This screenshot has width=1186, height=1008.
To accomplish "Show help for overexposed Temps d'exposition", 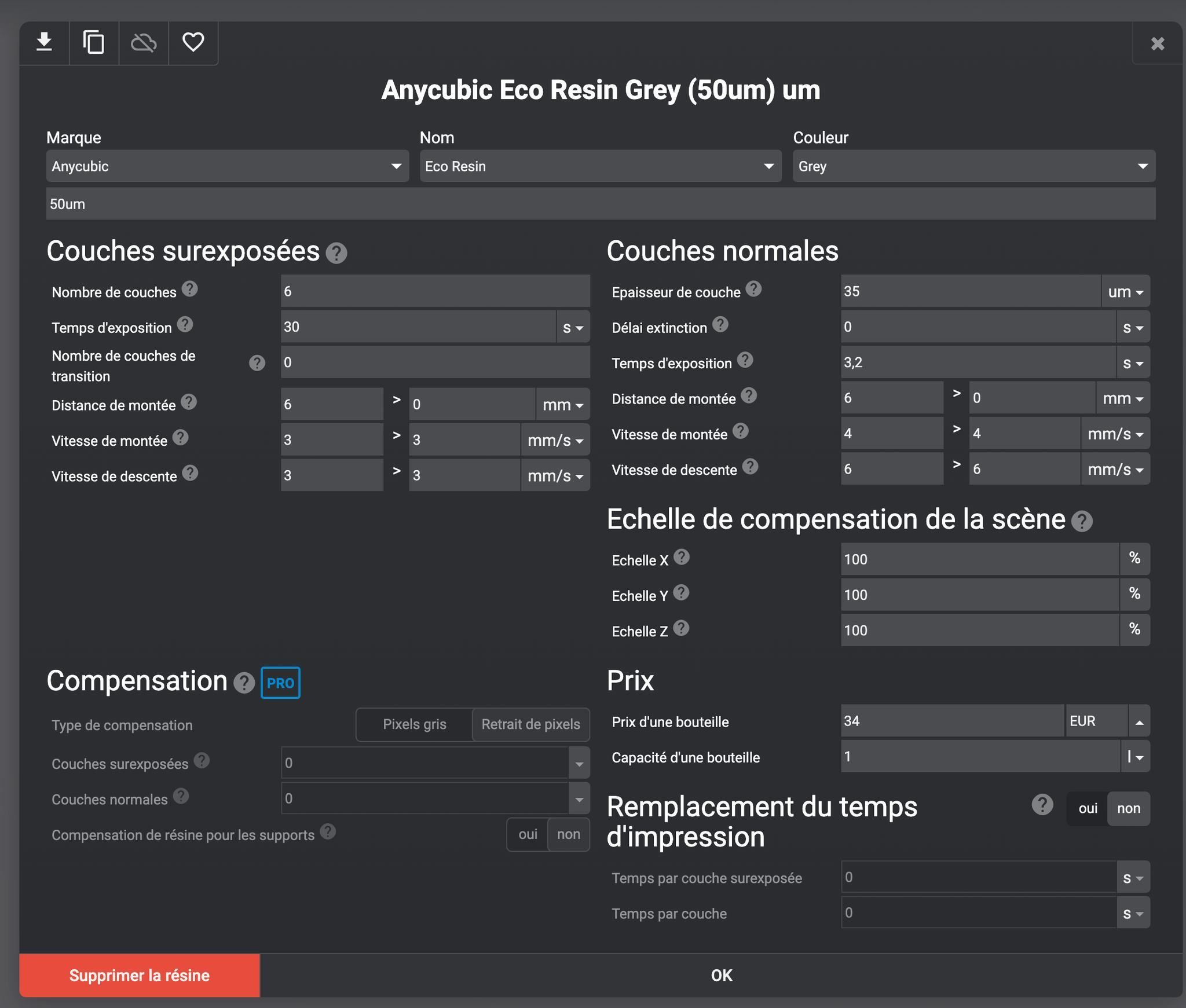I will tap(185, 324).
